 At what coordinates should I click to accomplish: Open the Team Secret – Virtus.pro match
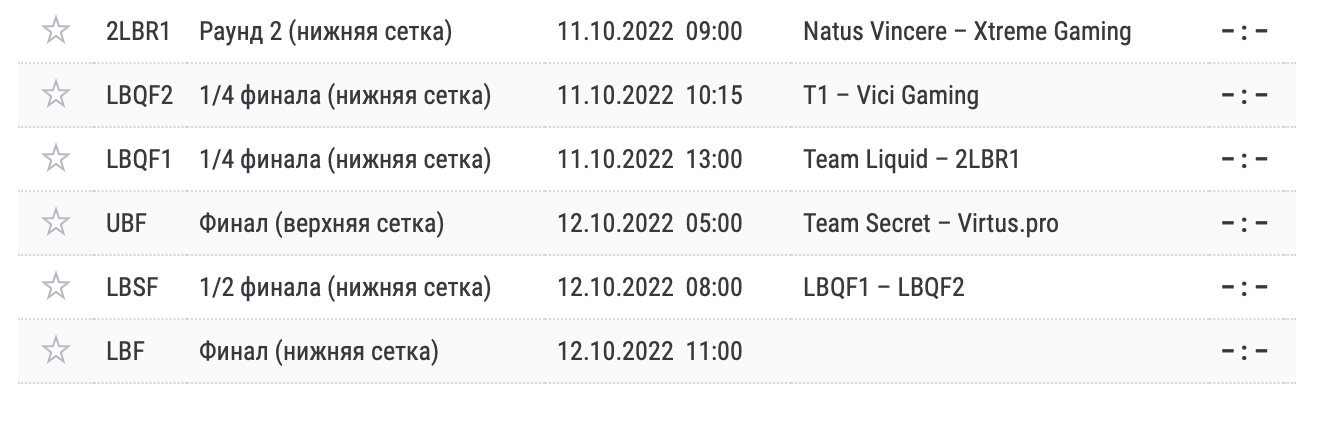pos(931,224)
